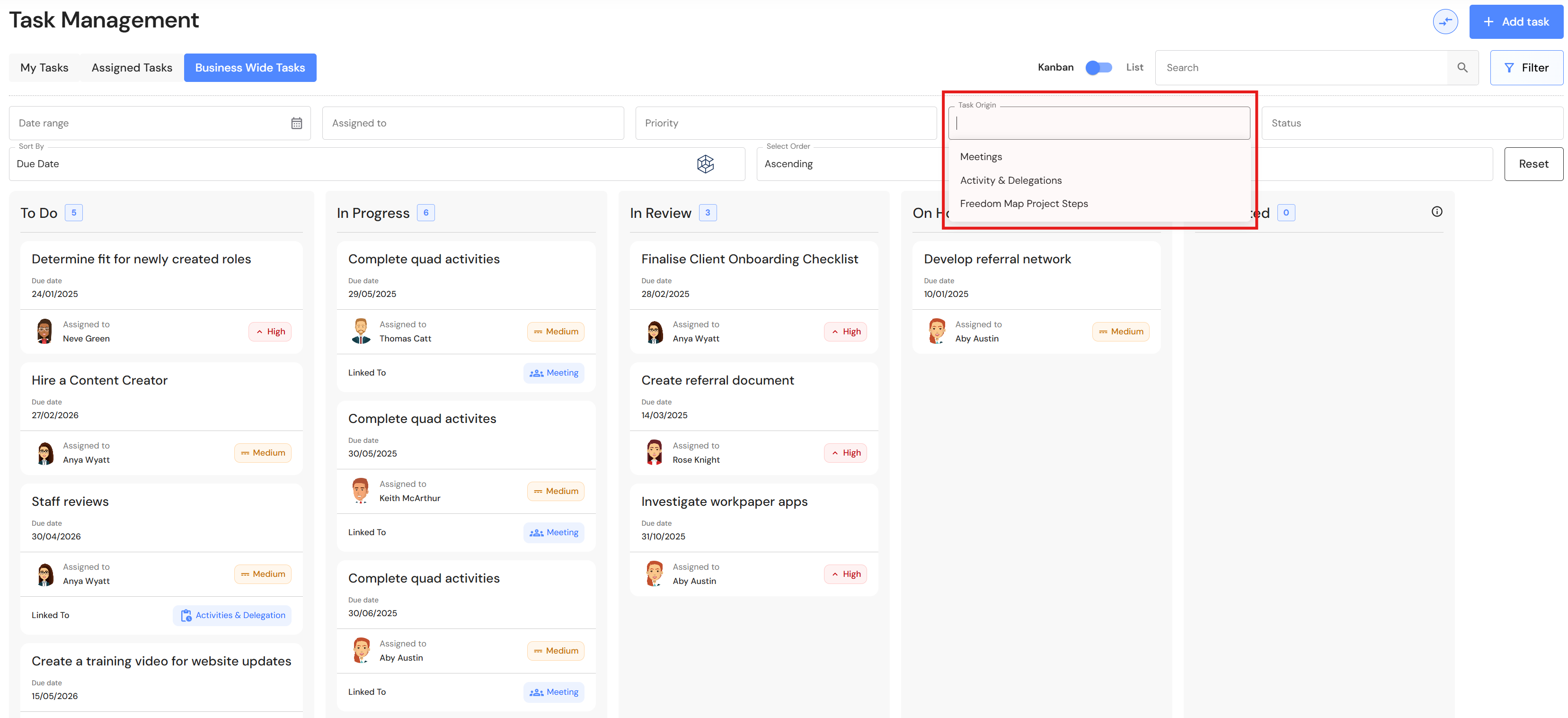Switch to the Assigned Tasks tab

(x=132, y=68)
